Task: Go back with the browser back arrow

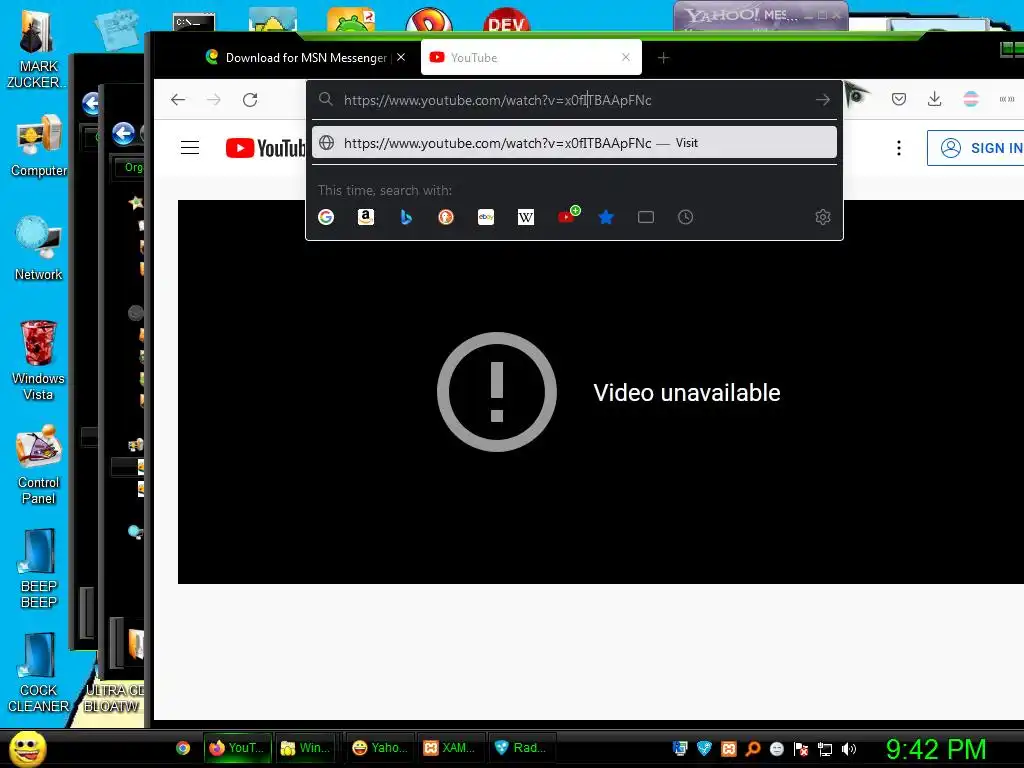Action: pos(178,100)
